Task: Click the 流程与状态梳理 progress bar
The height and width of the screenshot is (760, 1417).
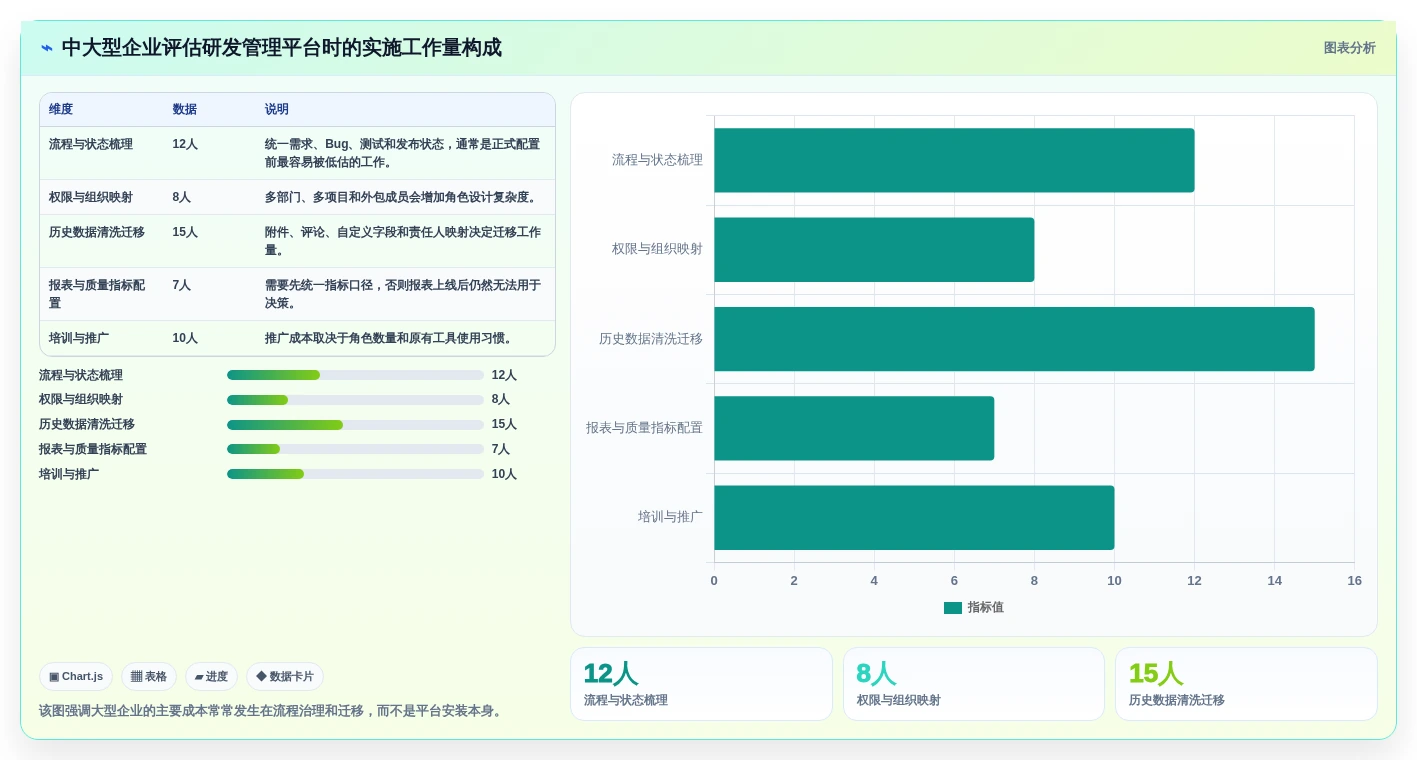Action: tap(355, 375)
